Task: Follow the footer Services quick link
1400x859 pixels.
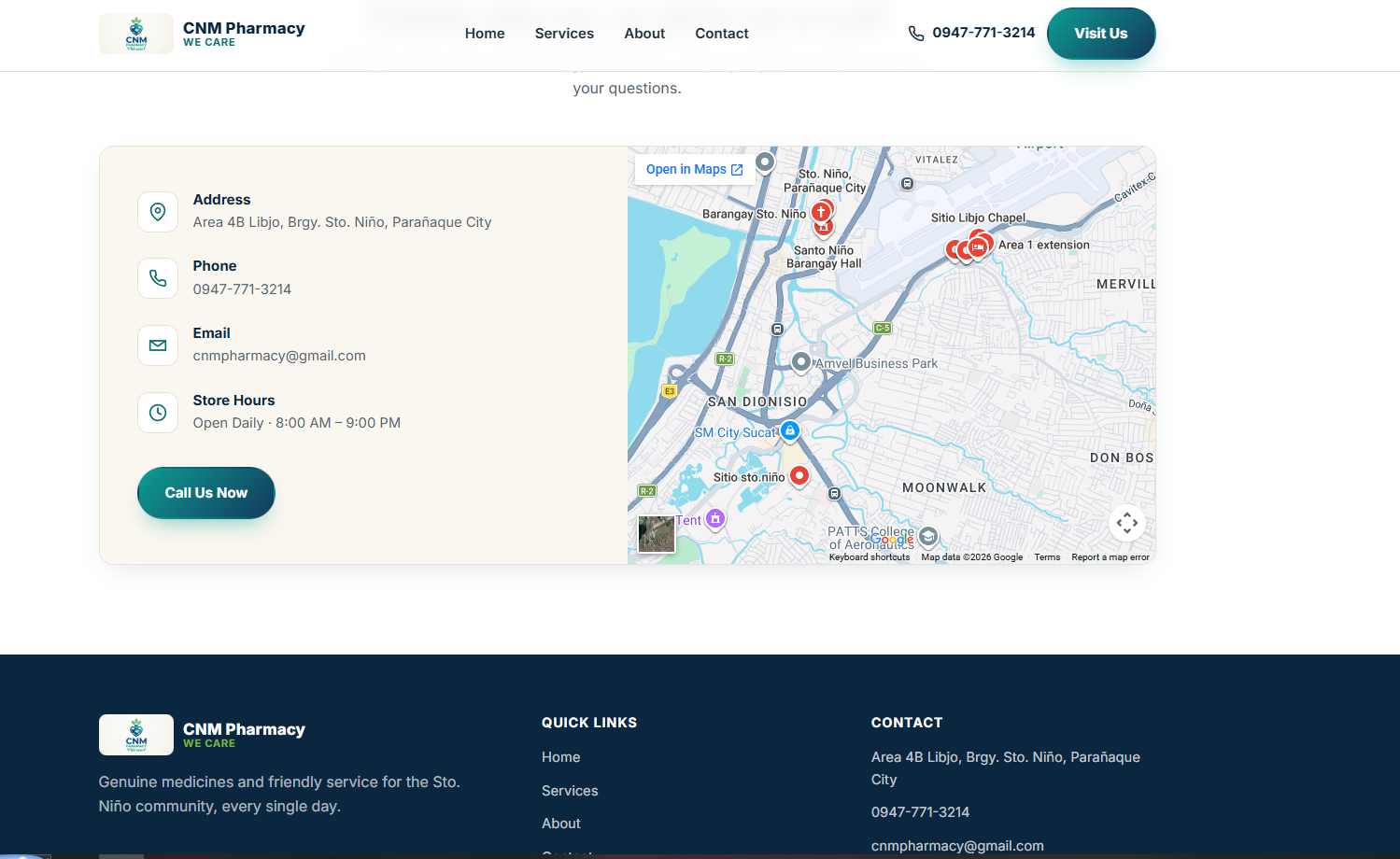Action: click(570, 791)
